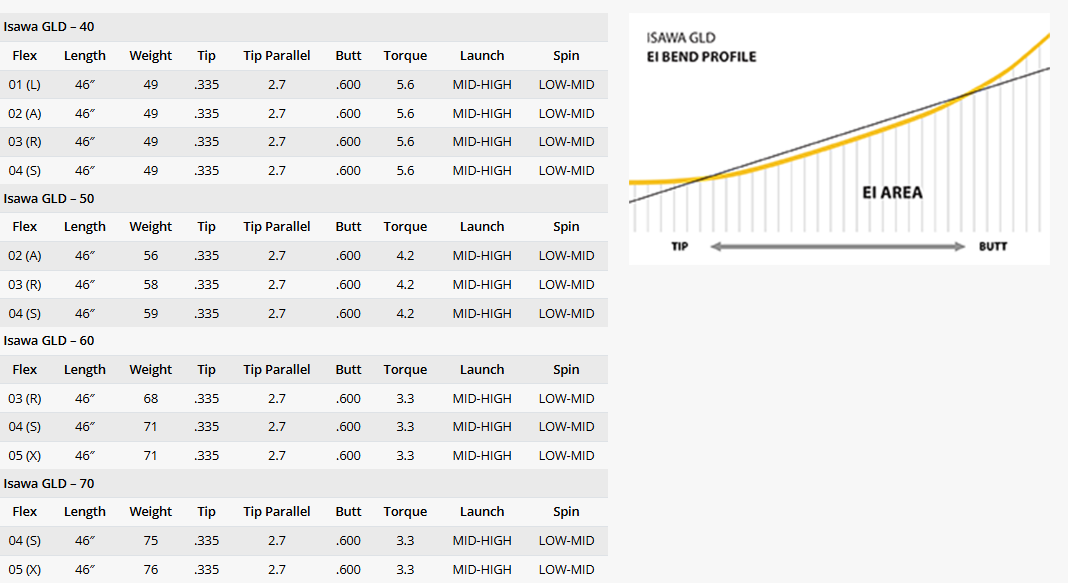Select LOW-MID spin in GLD – 50 02 (A) row

click(567, 255)
